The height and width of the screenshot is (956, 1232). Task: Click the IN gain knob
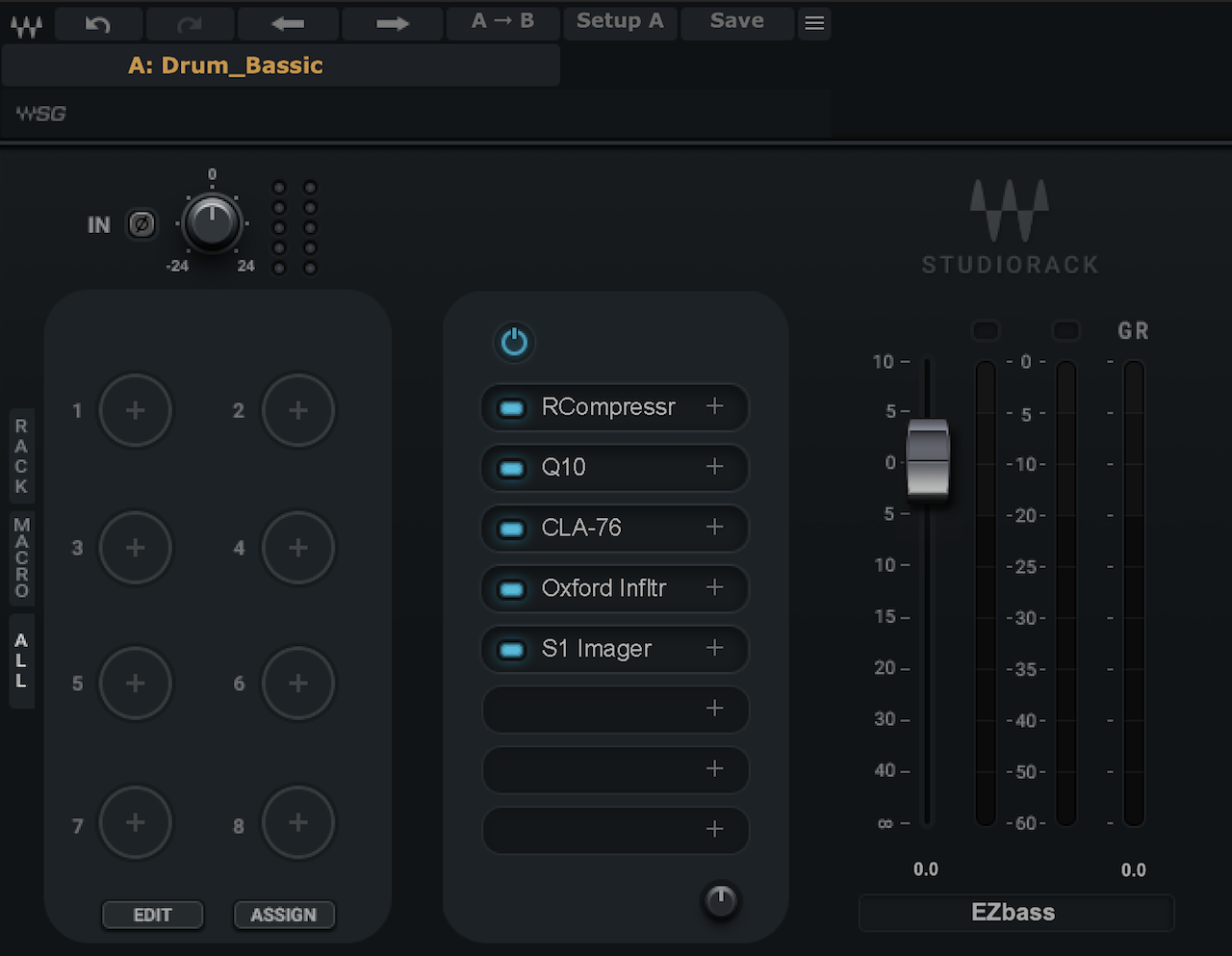pyautogui.click(x=212, y=222)
